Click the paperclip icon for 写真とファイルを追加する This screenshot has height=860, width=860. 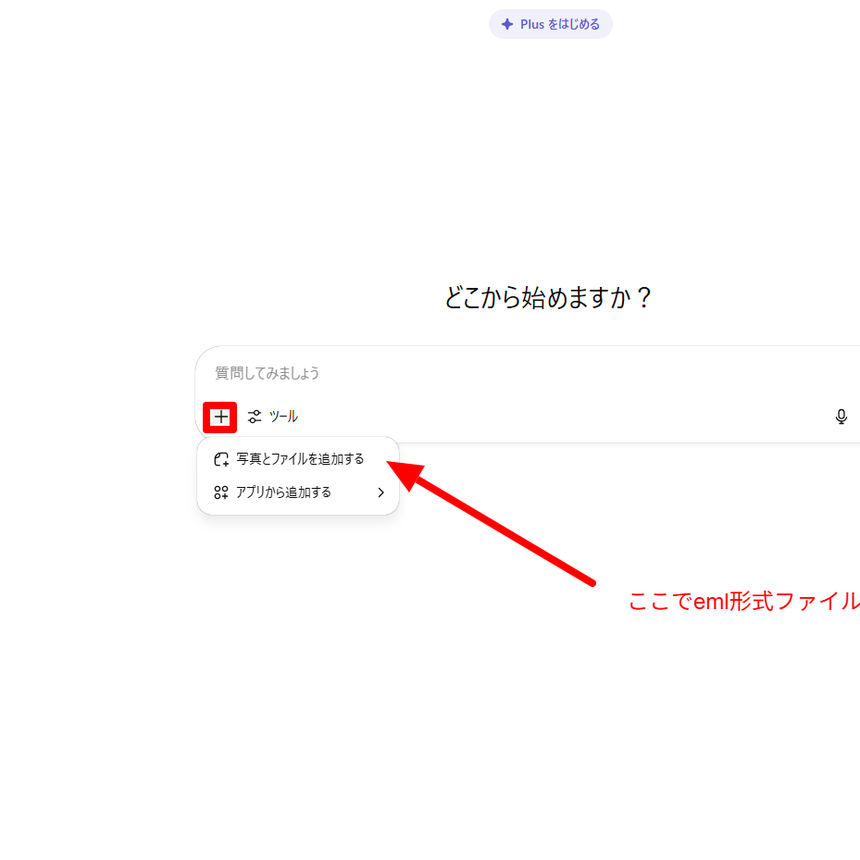[222, 459]
